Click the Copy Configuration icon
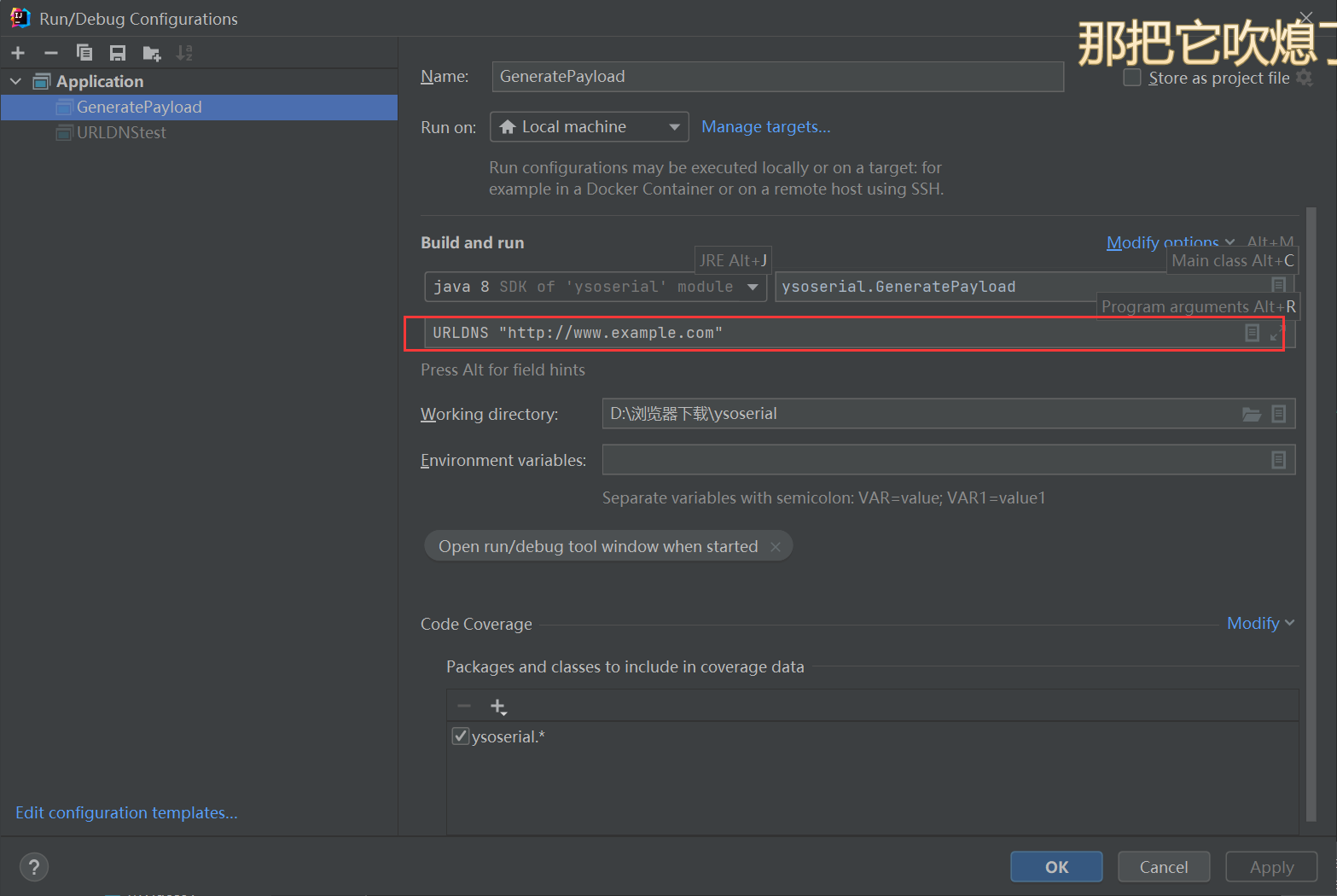1337x896 pixels. pyautogui.click(x=84, y=53)
